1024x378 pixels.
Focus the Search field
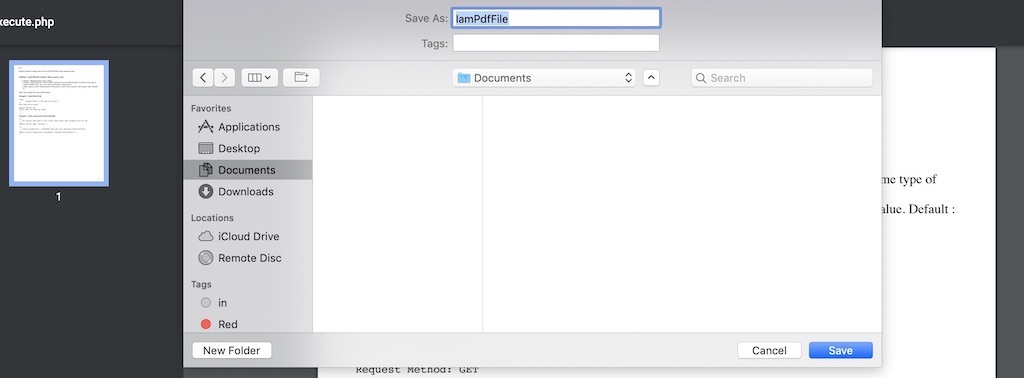coord(782,78)
